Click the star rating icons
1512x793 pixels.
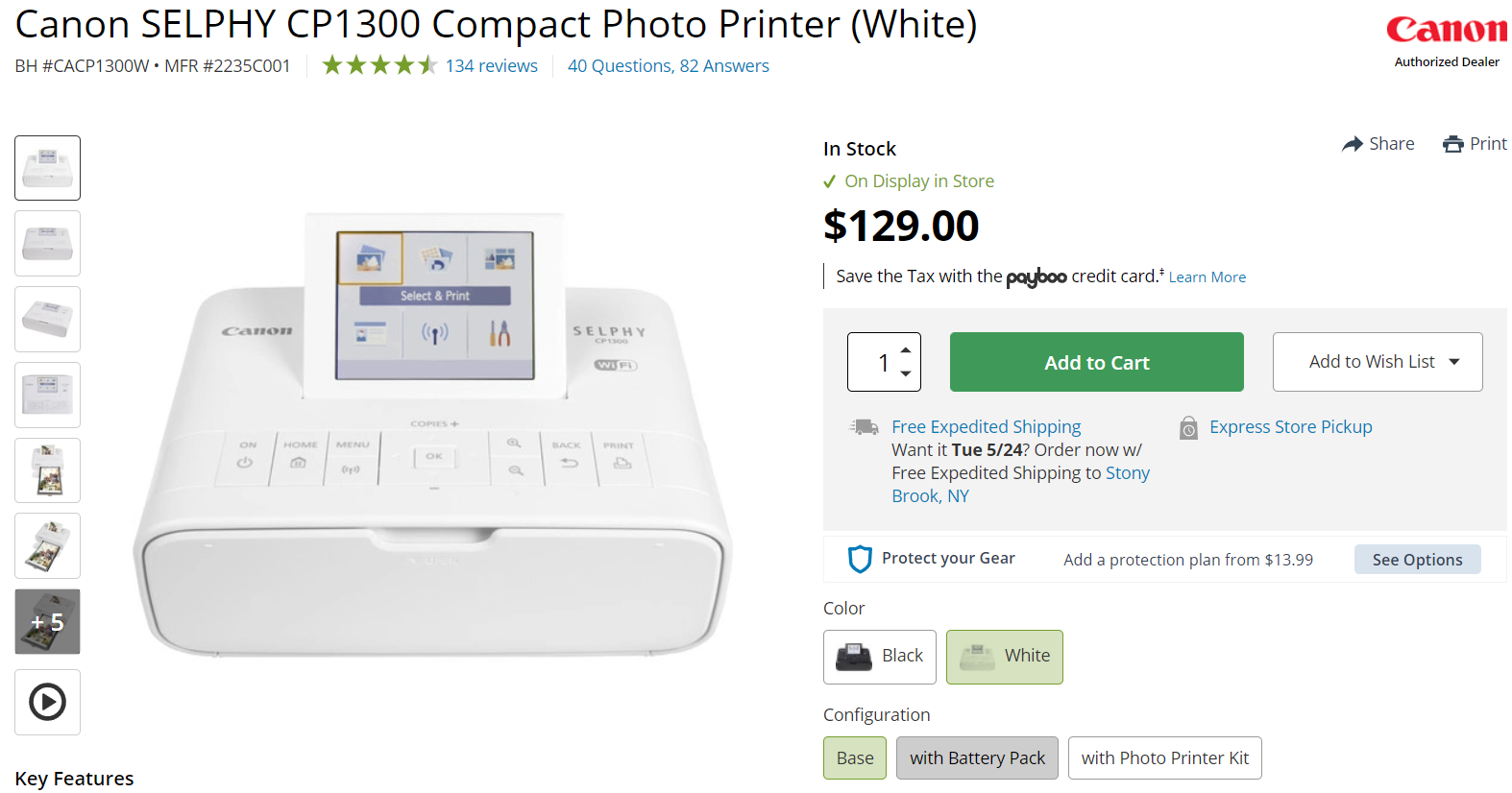(379, 65)
